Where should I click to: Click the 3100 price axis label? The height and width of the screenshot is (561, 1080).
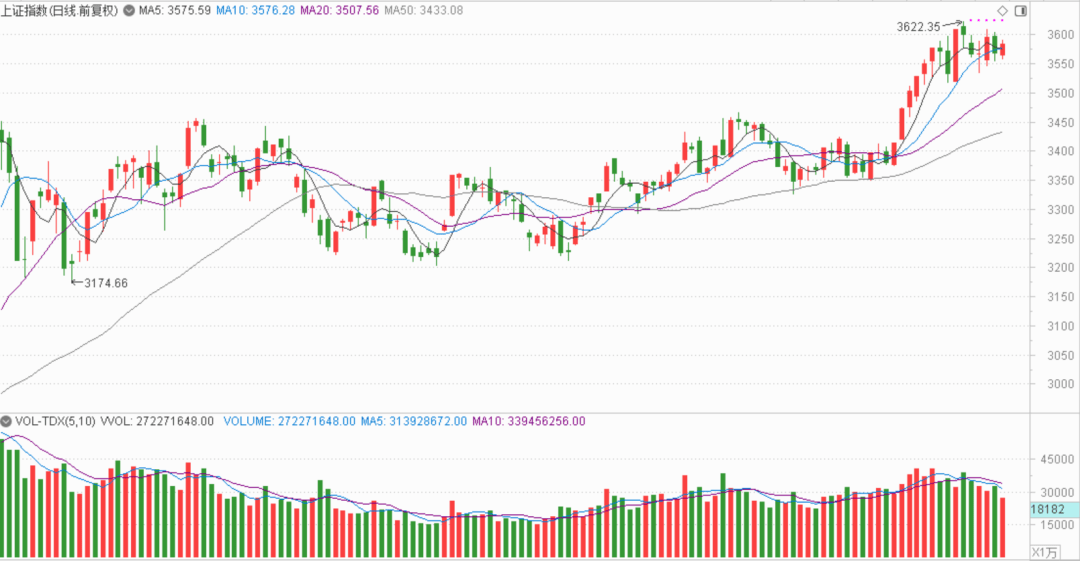click(1060, 326)
